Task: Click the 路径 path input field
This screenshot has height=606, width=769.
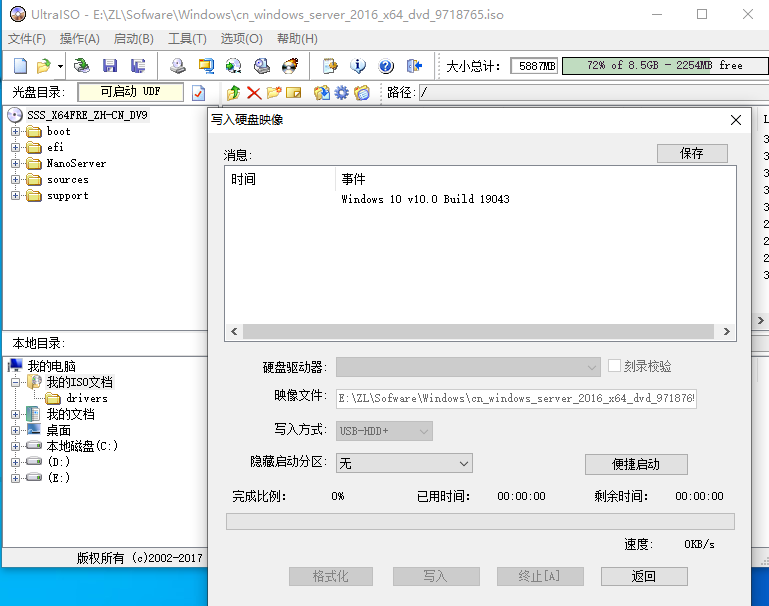Action: pos(593,93)
